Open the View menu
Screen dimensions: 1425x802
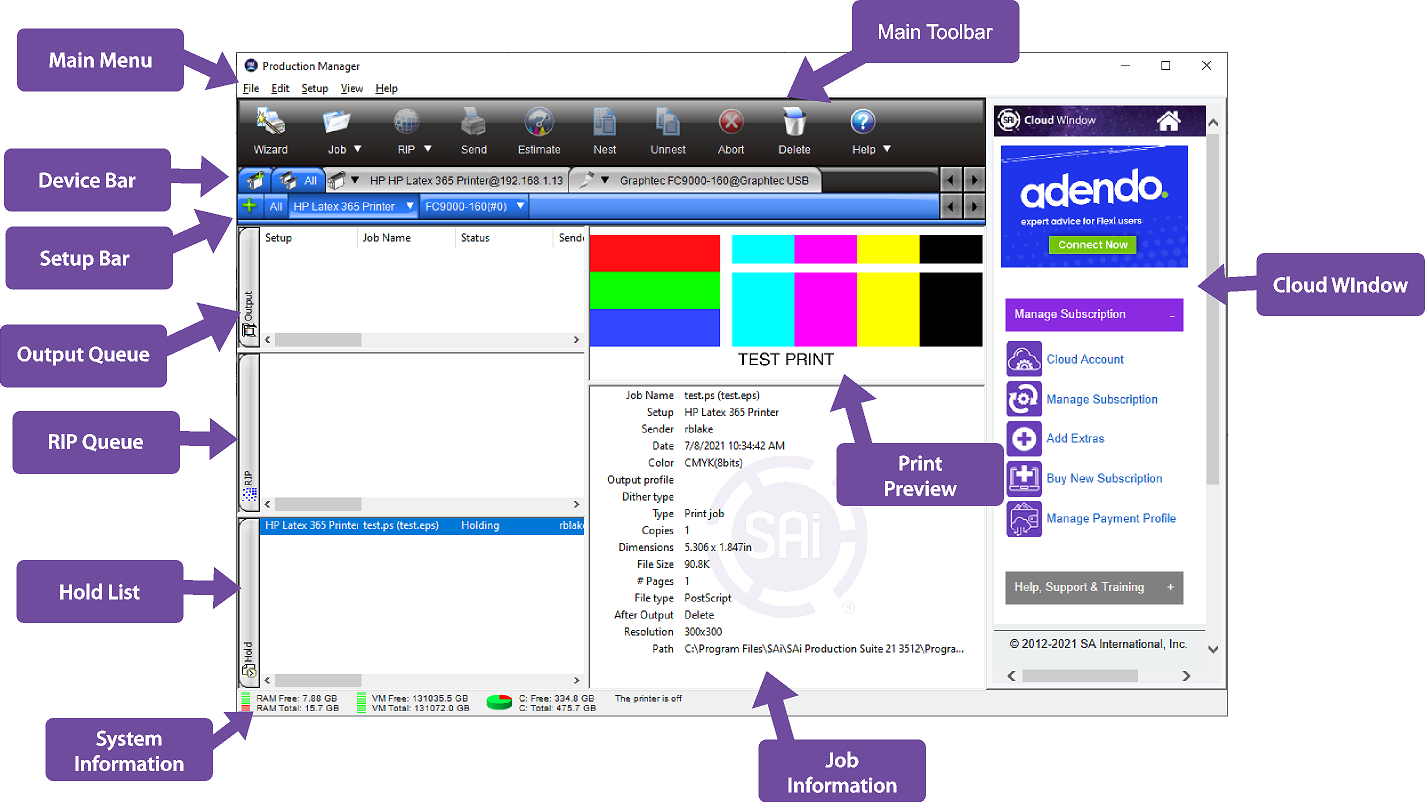click(352, 89)
